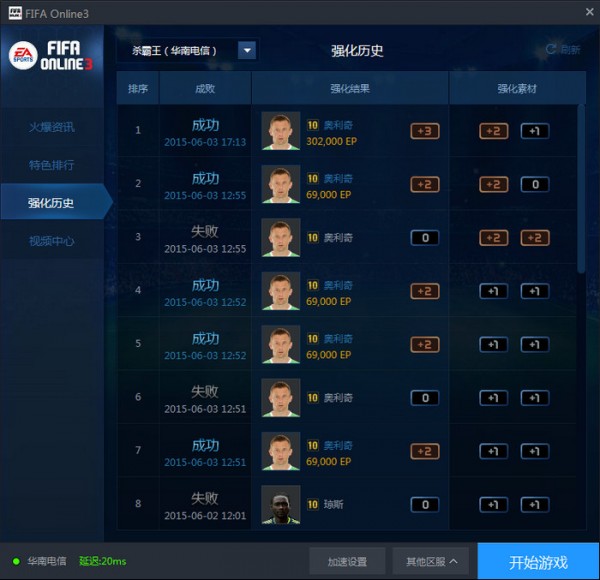Click the 0 material badge in row 2

(x=535, y=185)
